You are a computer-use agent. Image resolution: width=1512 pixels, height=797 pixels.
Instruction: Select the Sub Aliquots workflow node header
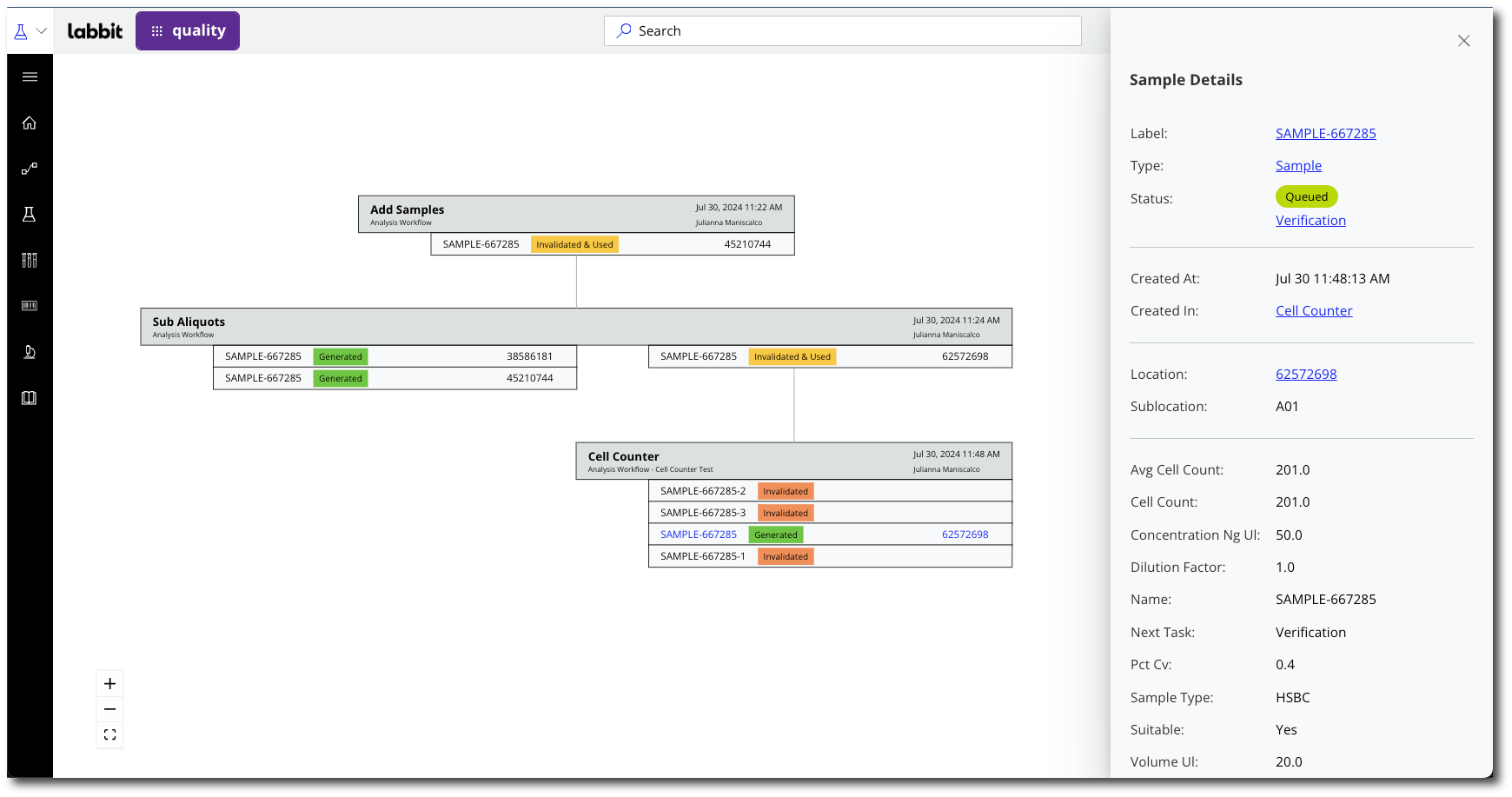576,327
